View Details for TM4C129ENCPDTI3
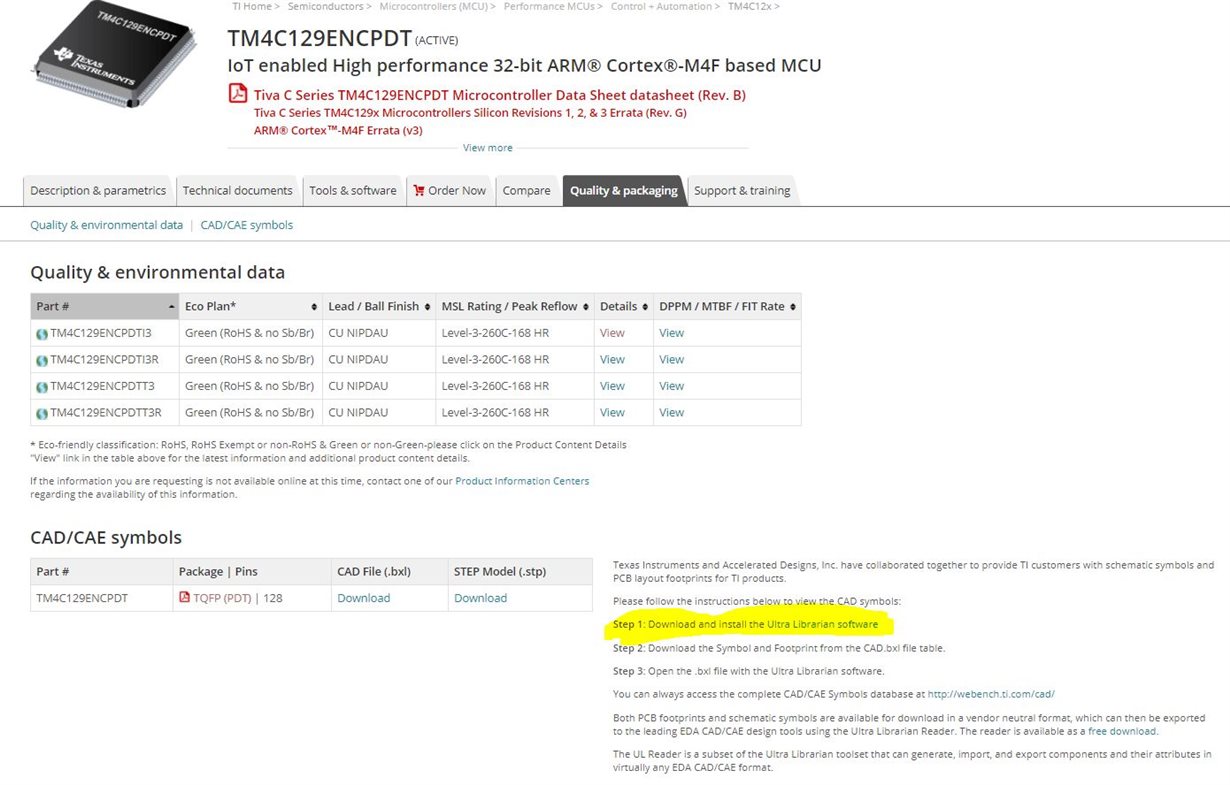1230x785 pixels. (x=612, y=333)
